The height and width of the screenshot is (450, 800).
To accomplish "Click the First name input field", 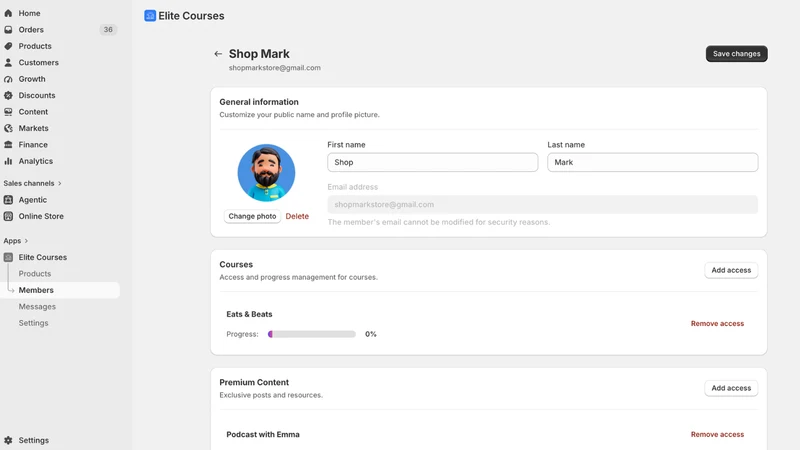I will [433, 162].
